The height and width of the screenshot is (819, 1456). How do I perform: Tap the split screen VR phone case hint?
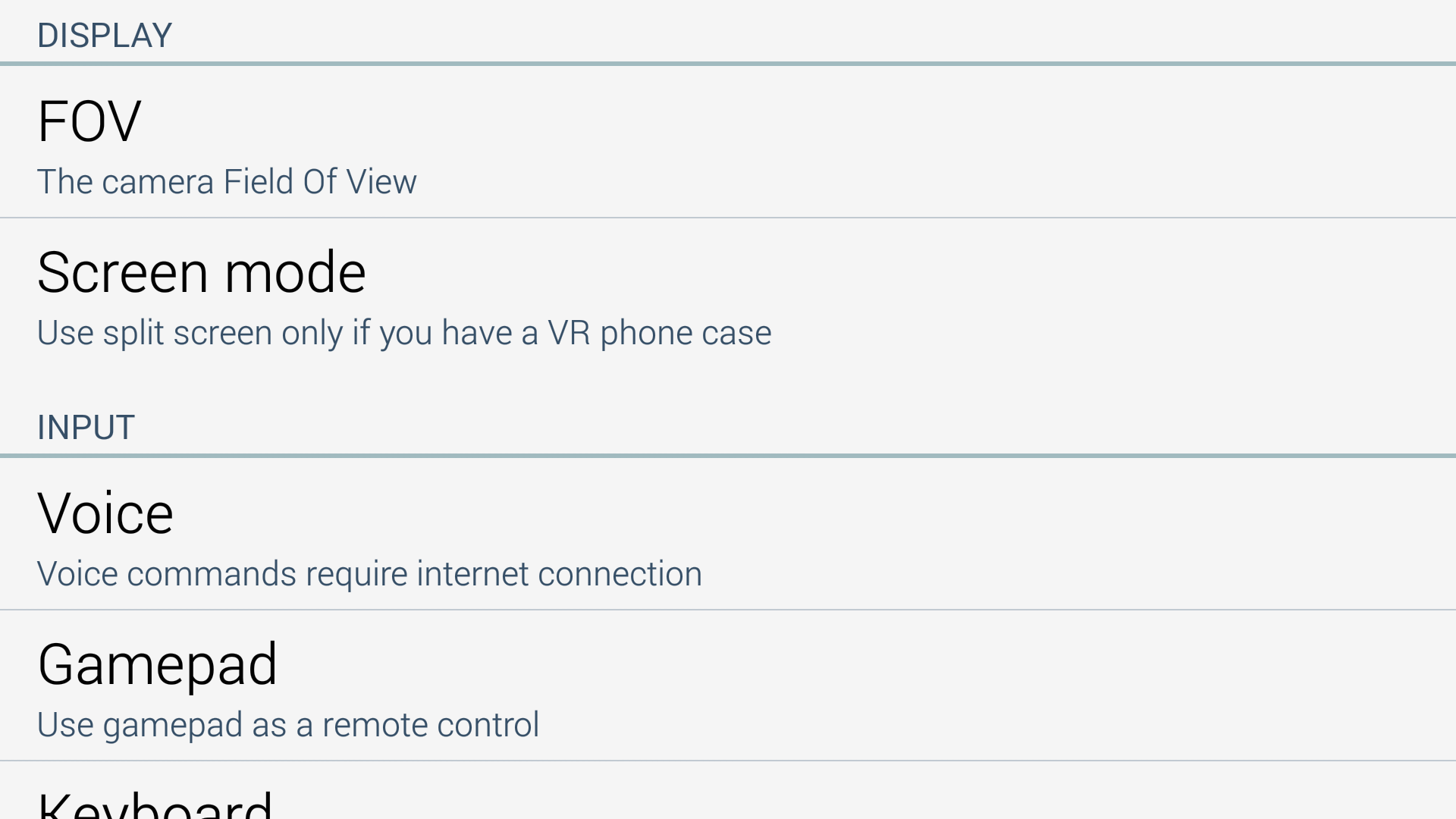(404, 333)
